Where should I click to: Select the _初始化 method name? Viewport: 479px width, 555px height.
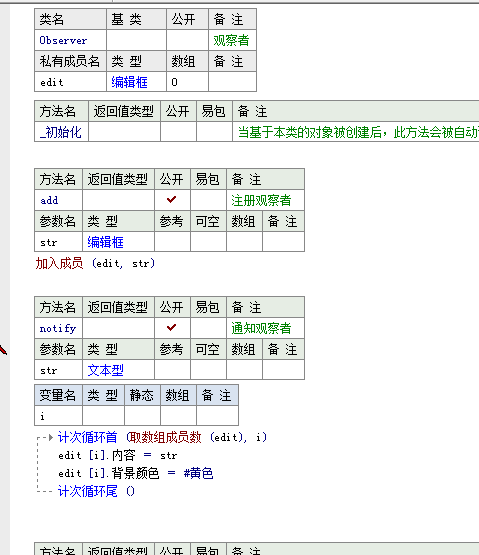61,132
